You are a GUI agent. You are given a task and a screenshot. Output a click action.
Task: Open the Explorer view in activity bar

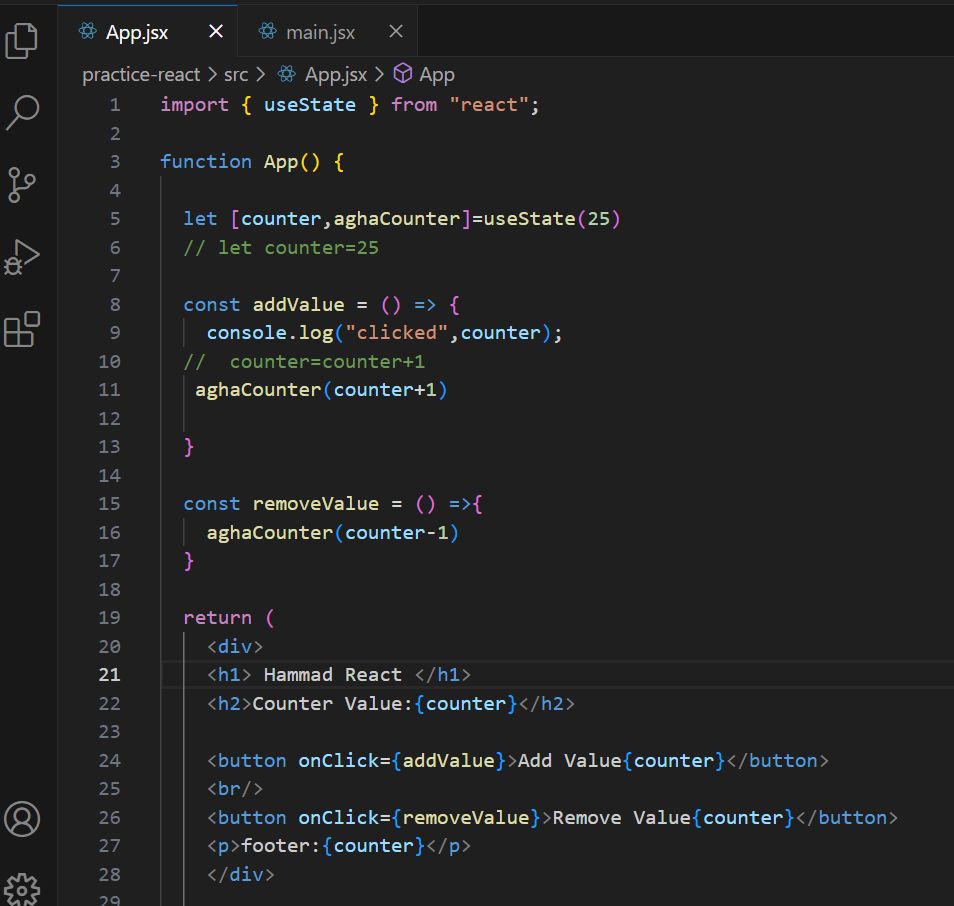pyautogui.click(x=22, y=41)
